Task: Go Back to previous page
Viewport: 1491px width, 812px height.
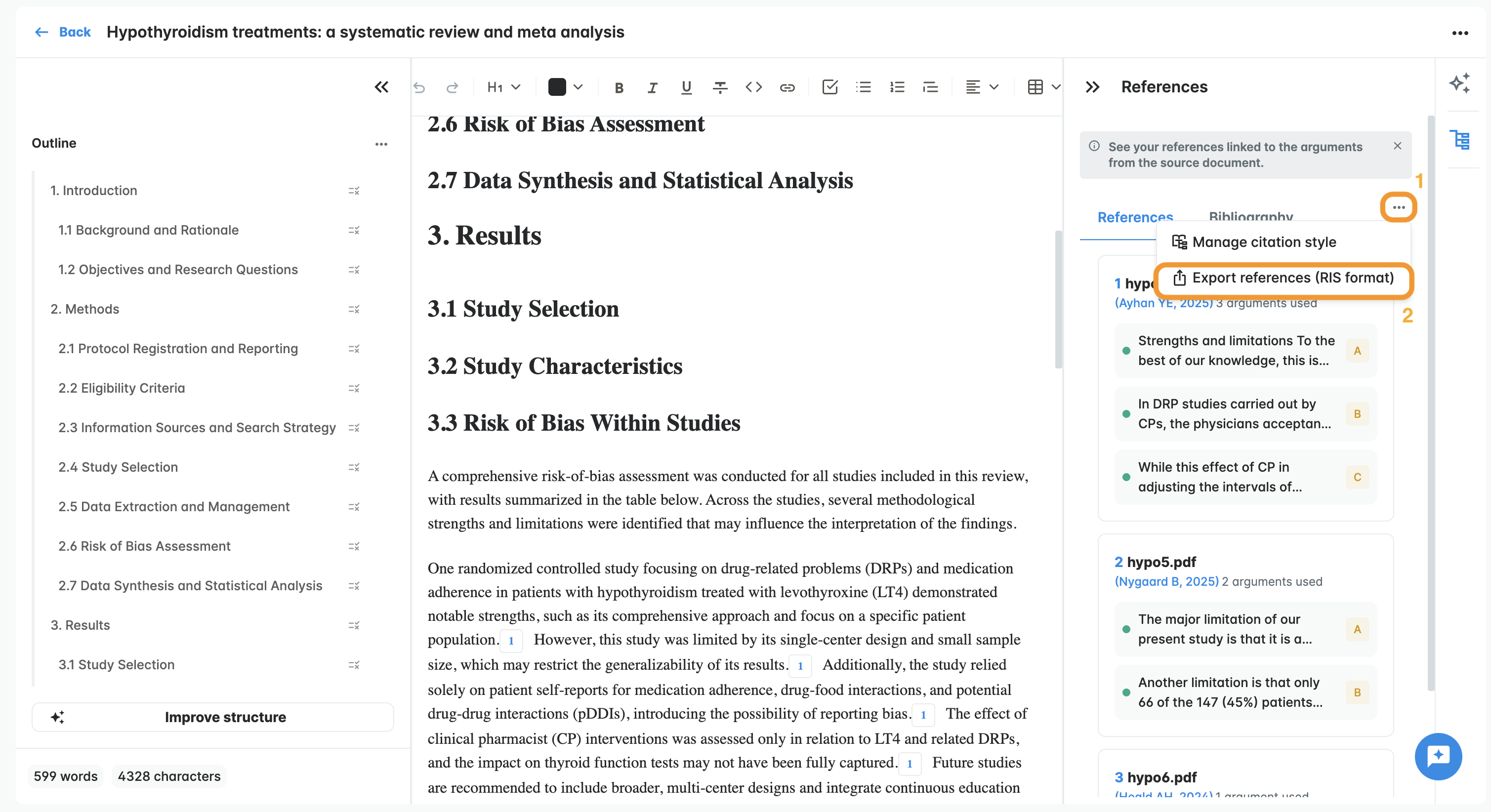Action: pyautogui.click(x=63, y=32)
